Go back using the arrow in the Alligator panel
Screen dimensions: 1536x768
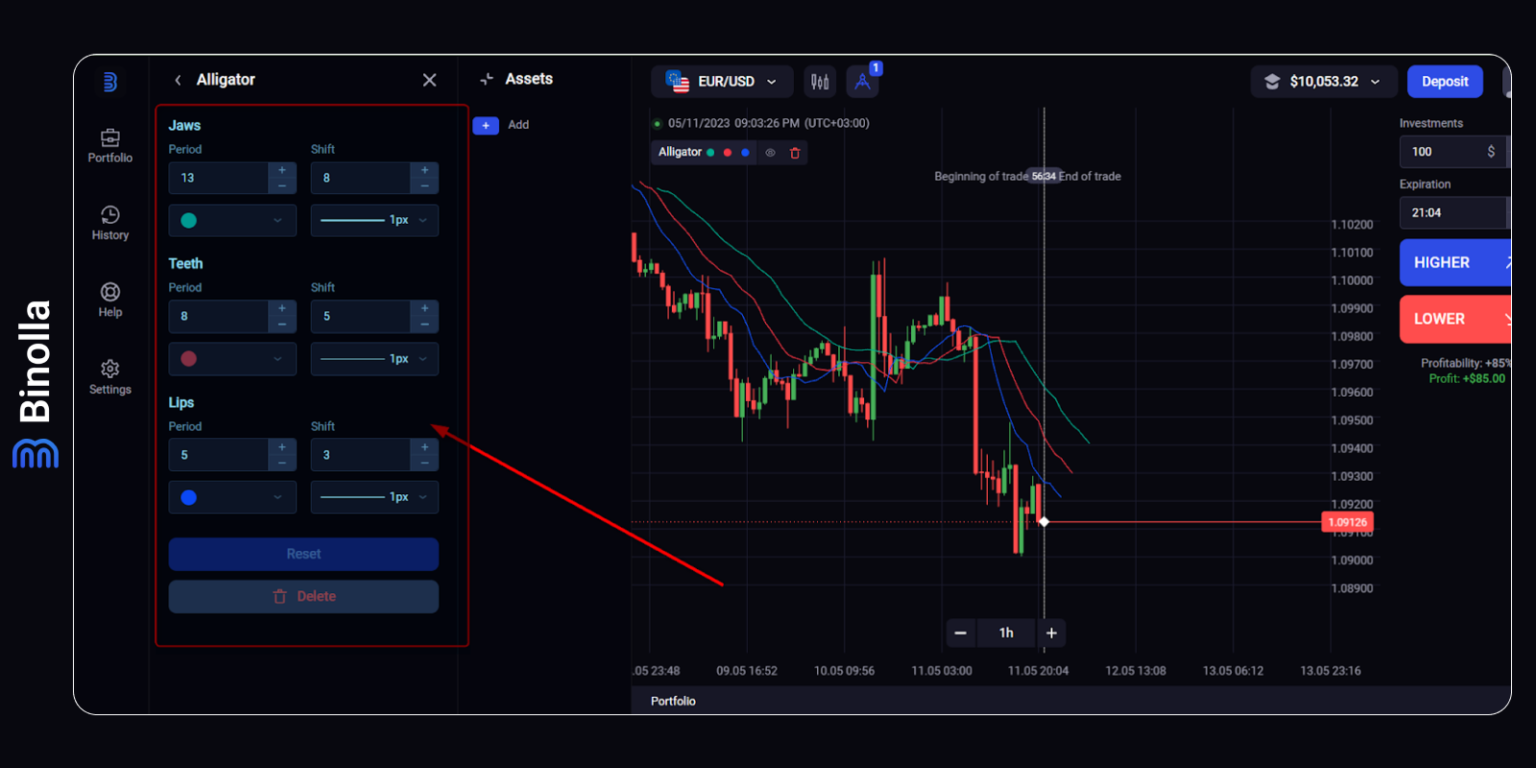click(177, 79)
